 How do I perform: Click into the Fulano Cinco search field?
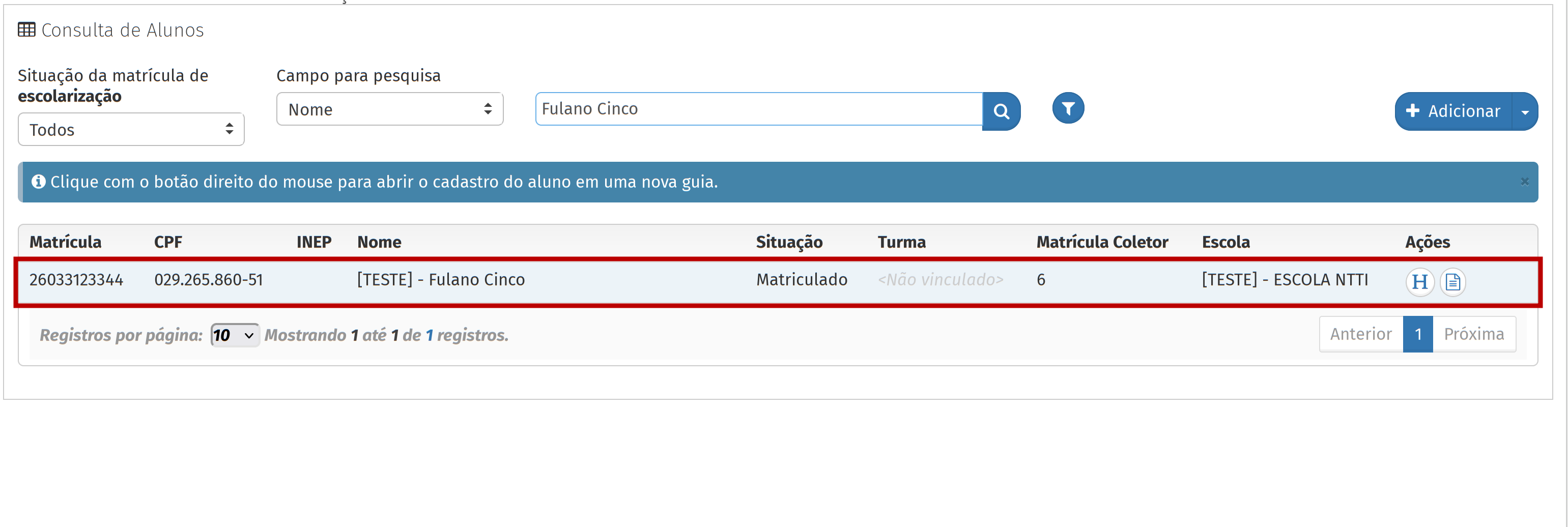(758, 109)
